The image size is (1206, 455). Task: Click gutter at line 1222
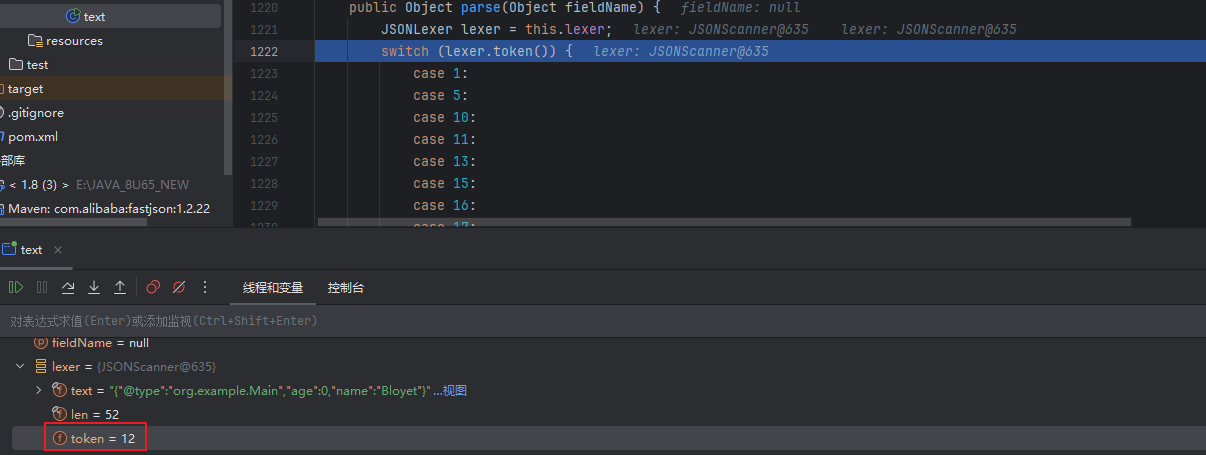tap(265, 51)
